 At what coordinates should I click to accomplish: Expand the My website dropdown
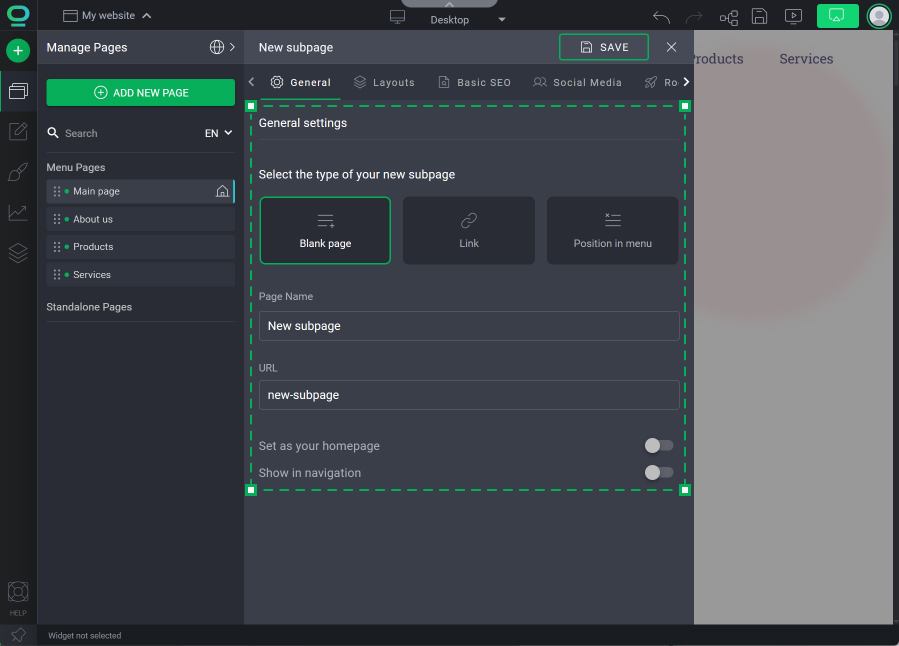(107, 15)
